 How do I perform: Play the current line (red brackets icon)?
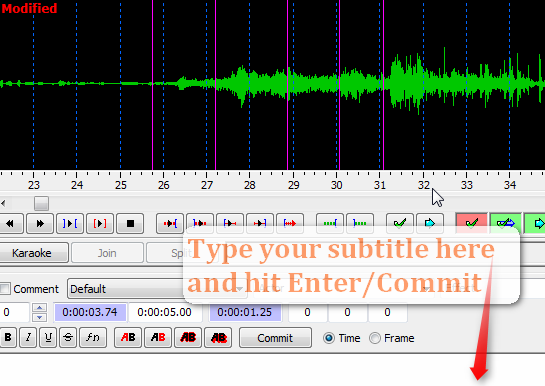100,223
